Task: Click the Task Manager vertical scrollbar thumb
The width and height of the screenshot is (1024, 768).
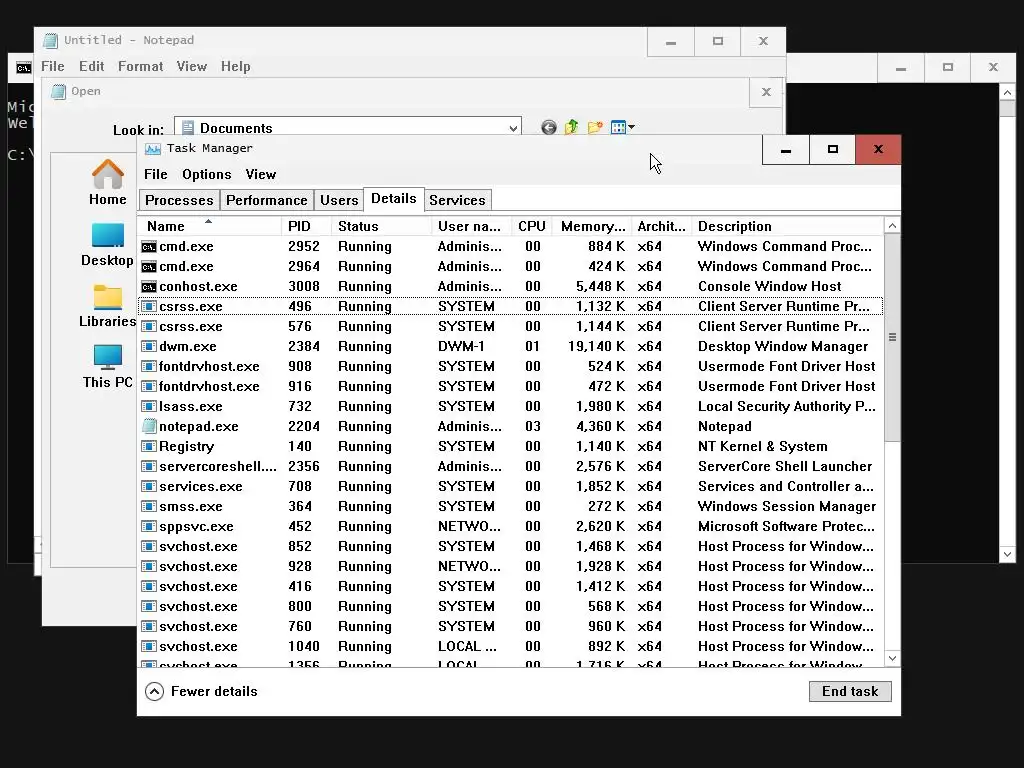Action: (892, 338)
